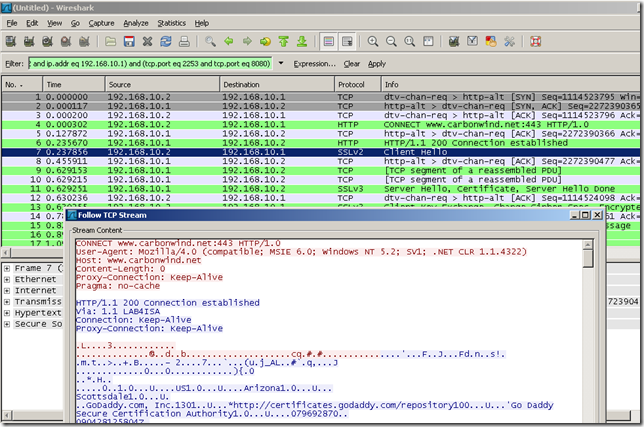Zoom out toolbar icon
This screenshot has width=644, height=427.
(x=391, y=41)
